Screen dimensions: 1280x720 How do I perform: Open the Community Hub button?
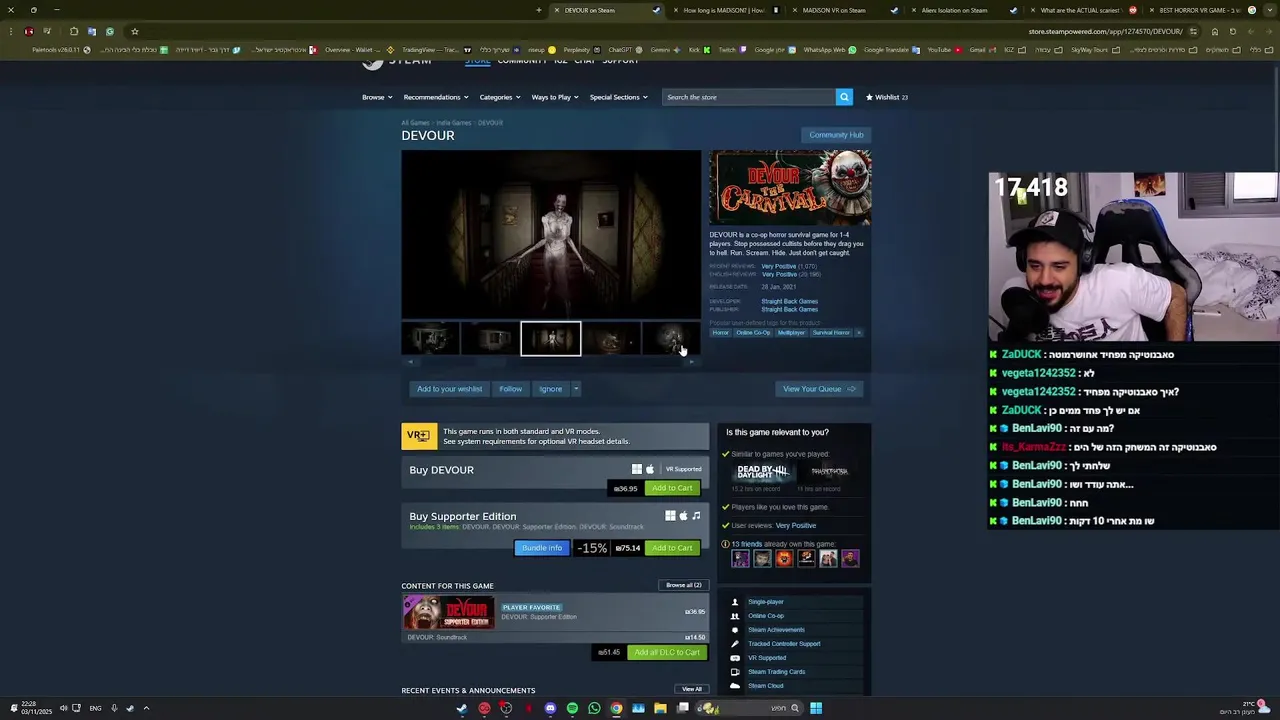pos(836,135)
